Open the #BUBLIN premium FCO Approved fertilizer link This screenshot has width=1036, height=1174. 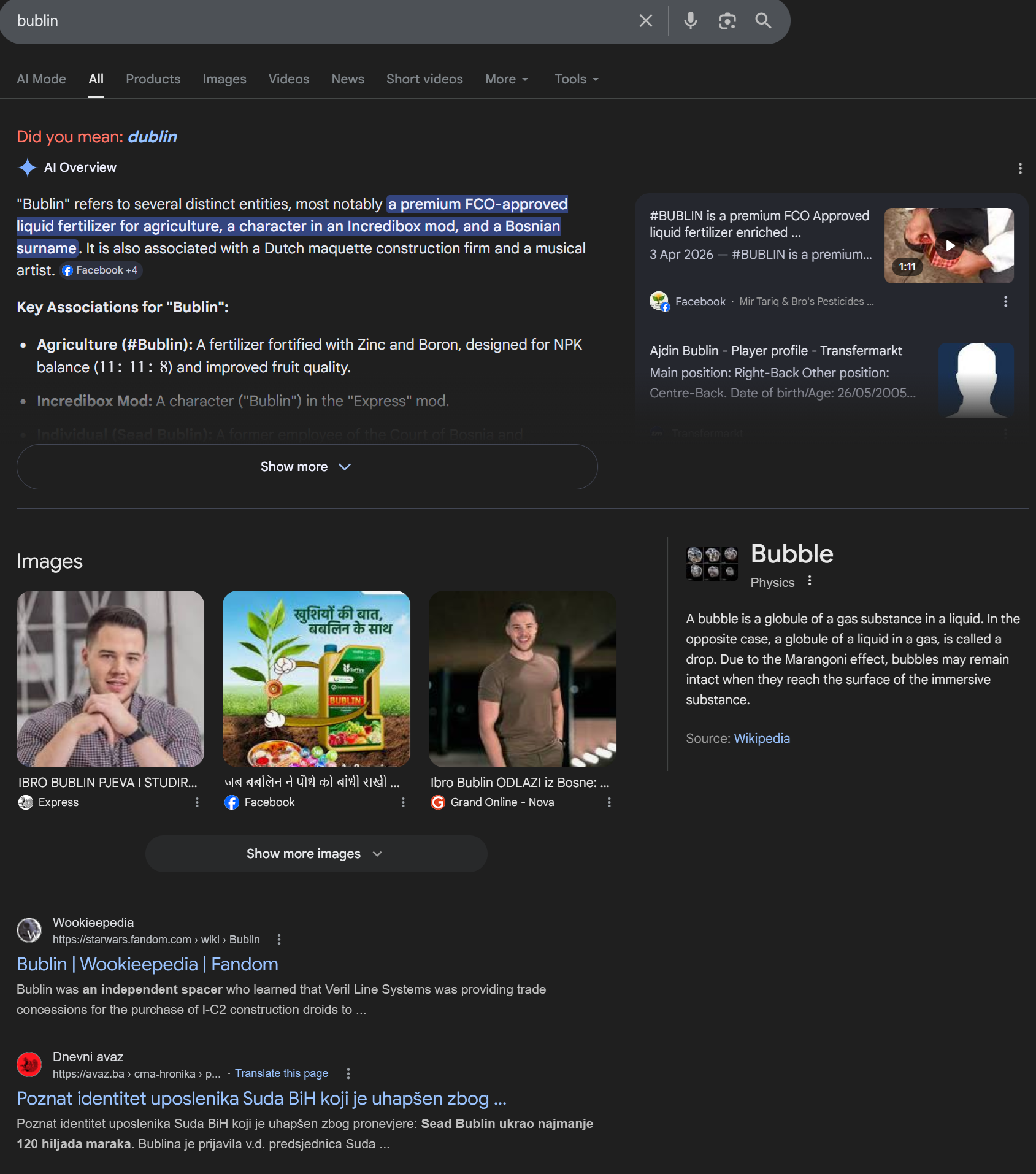[x=759, y=224]
